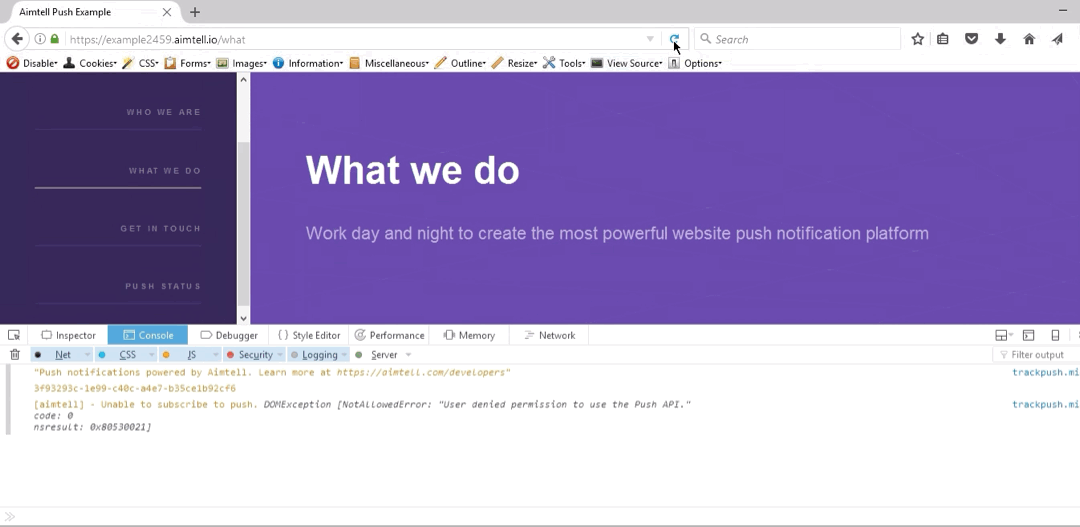
Task: Switch to the Network devtools tab
Action: (550, 335)
